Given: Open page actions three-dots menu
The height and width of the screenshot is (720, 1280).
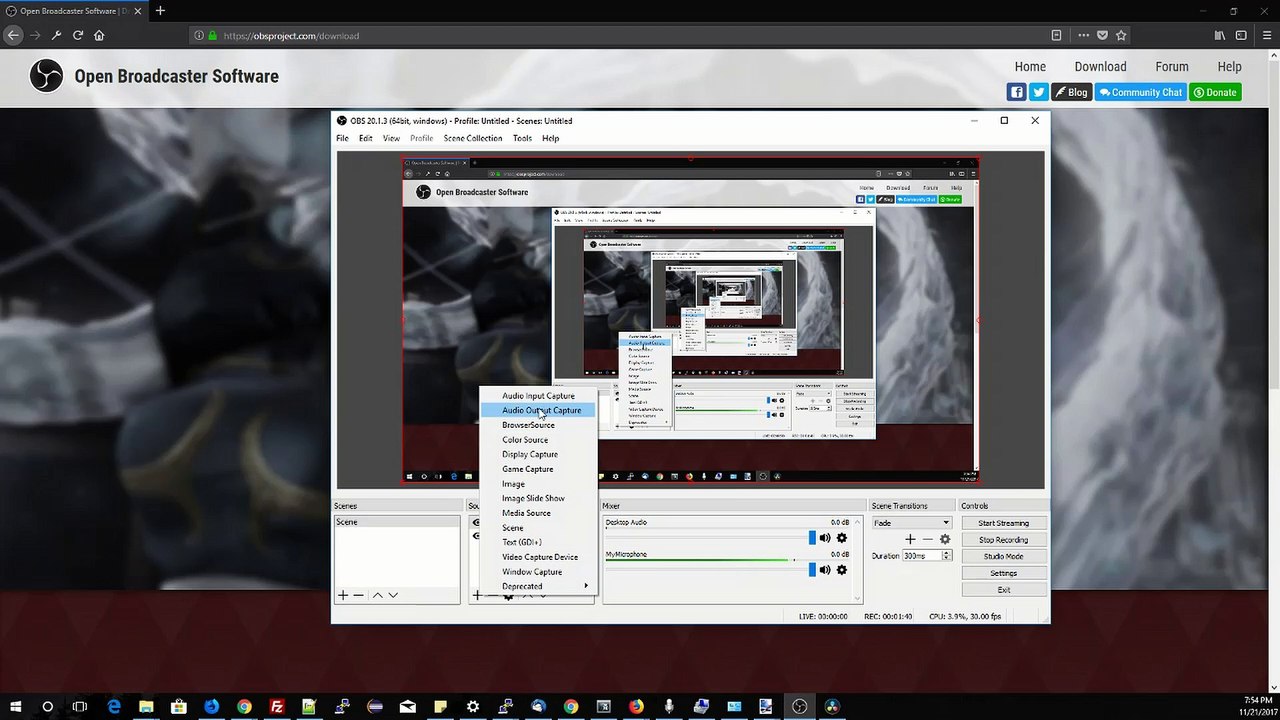Looking at the screenshot, I should [1083, 35].
